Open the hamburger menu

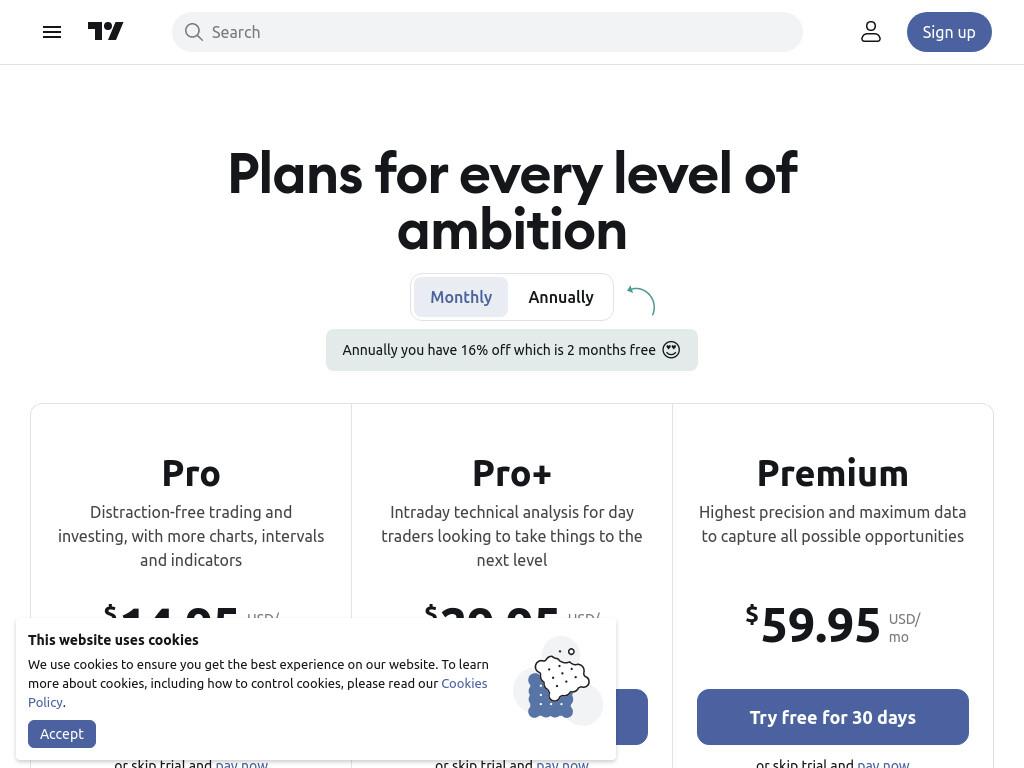click(x=52, y=32)
